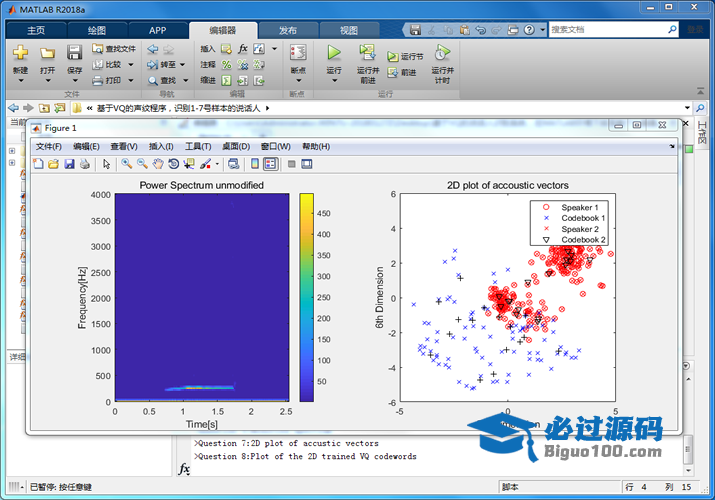Open the 新建 dropdown arrow
This screenshot has height=500, width=715.
(x=21, y=81)
